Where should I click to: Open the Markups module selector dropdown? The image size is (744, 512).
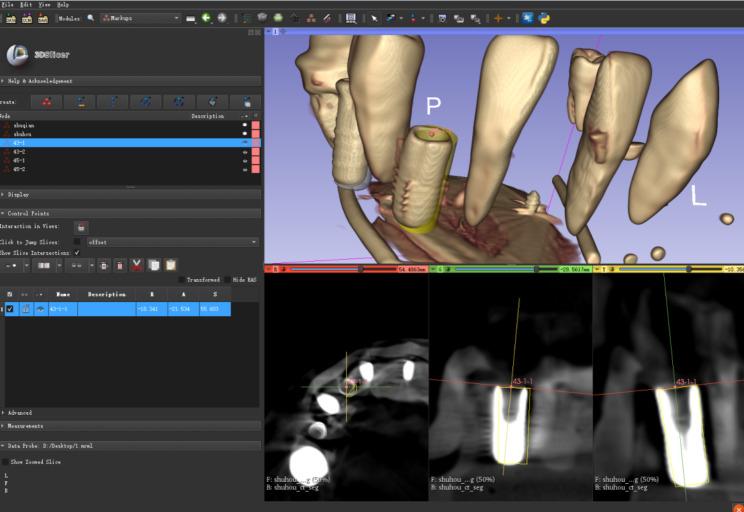pyautogui.click(x=140, y=18)
